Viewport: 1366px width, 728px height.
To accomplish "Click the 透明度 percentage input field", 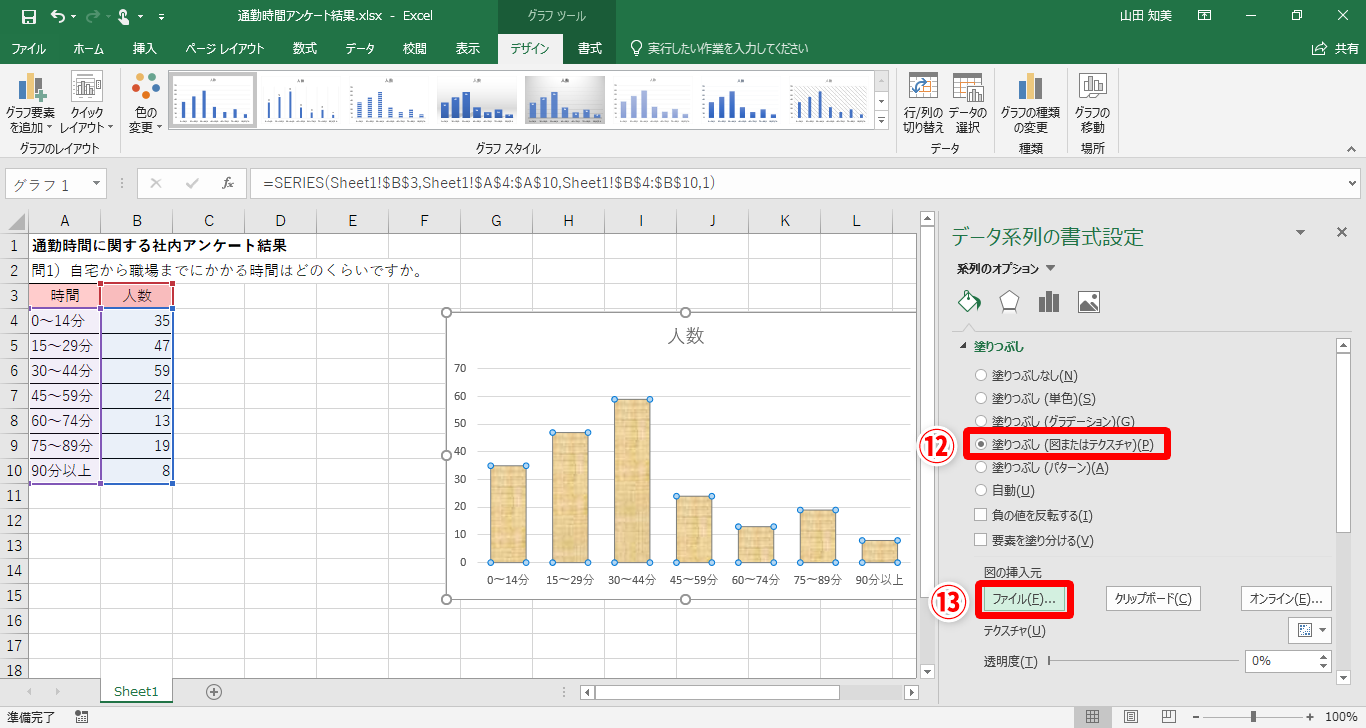I will [1282, 661].
